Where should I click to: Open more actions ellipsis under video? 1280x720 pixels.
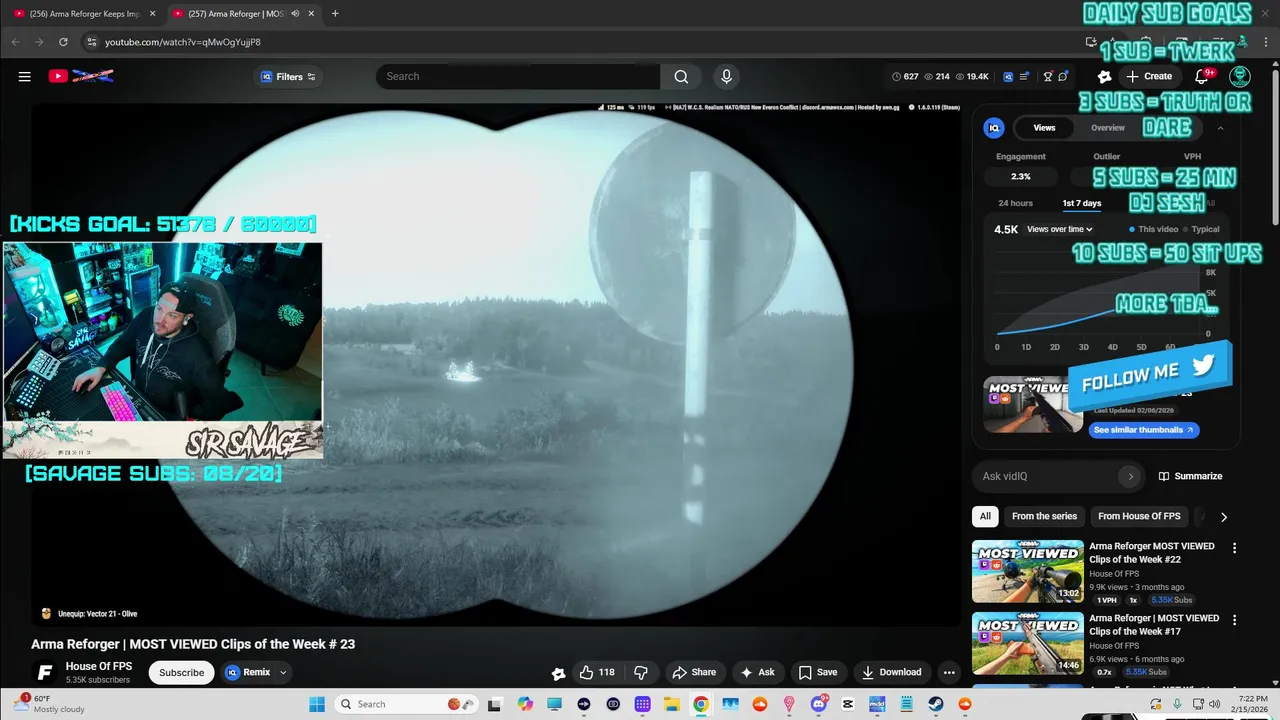point(949,672)
